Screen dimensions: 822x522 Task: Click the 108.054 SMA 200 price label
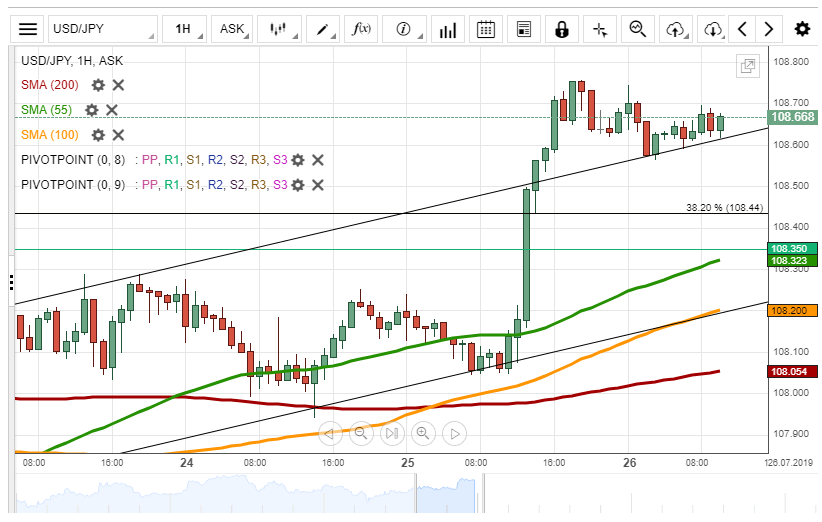(x=792, y=372)
